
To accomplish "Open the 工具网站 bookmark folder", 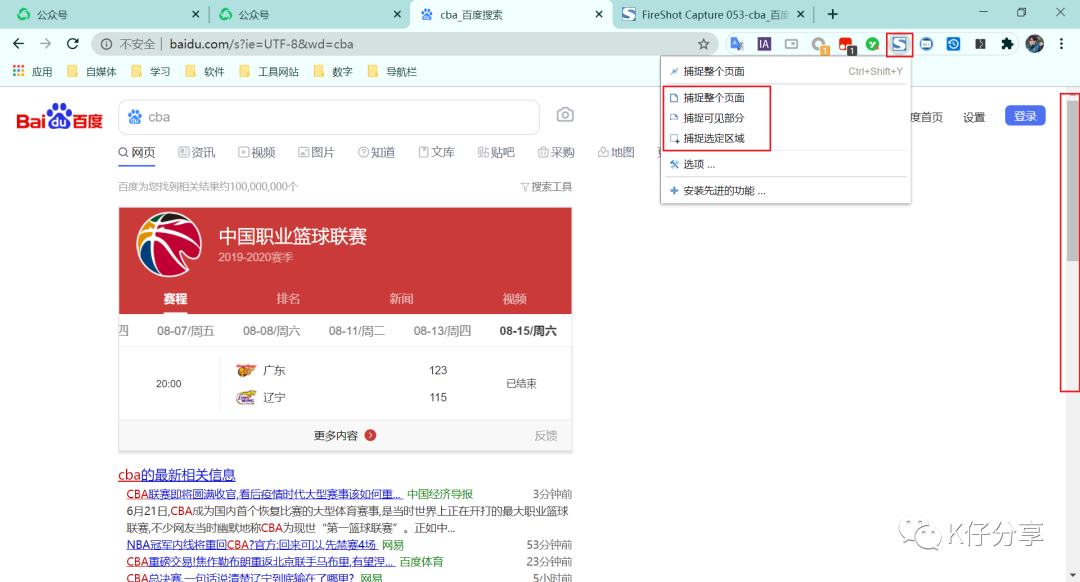I will (x=269, y=72).
